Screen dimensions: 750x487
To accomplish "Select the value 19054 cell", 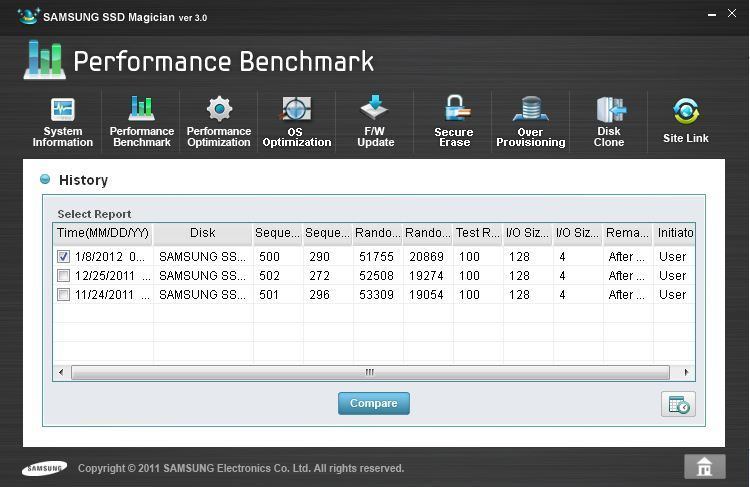I will point(426,295).
